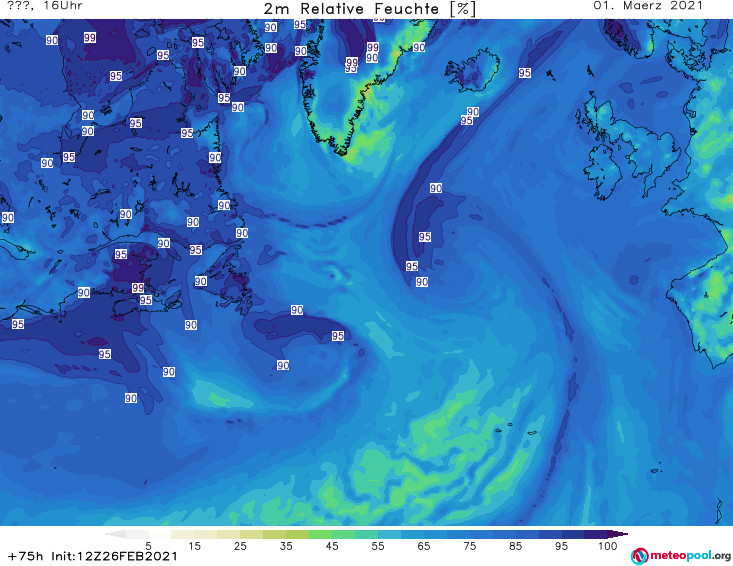The image size is (733, 566).
Task: Click the colorbar label '85'
Action: (515, 546)
